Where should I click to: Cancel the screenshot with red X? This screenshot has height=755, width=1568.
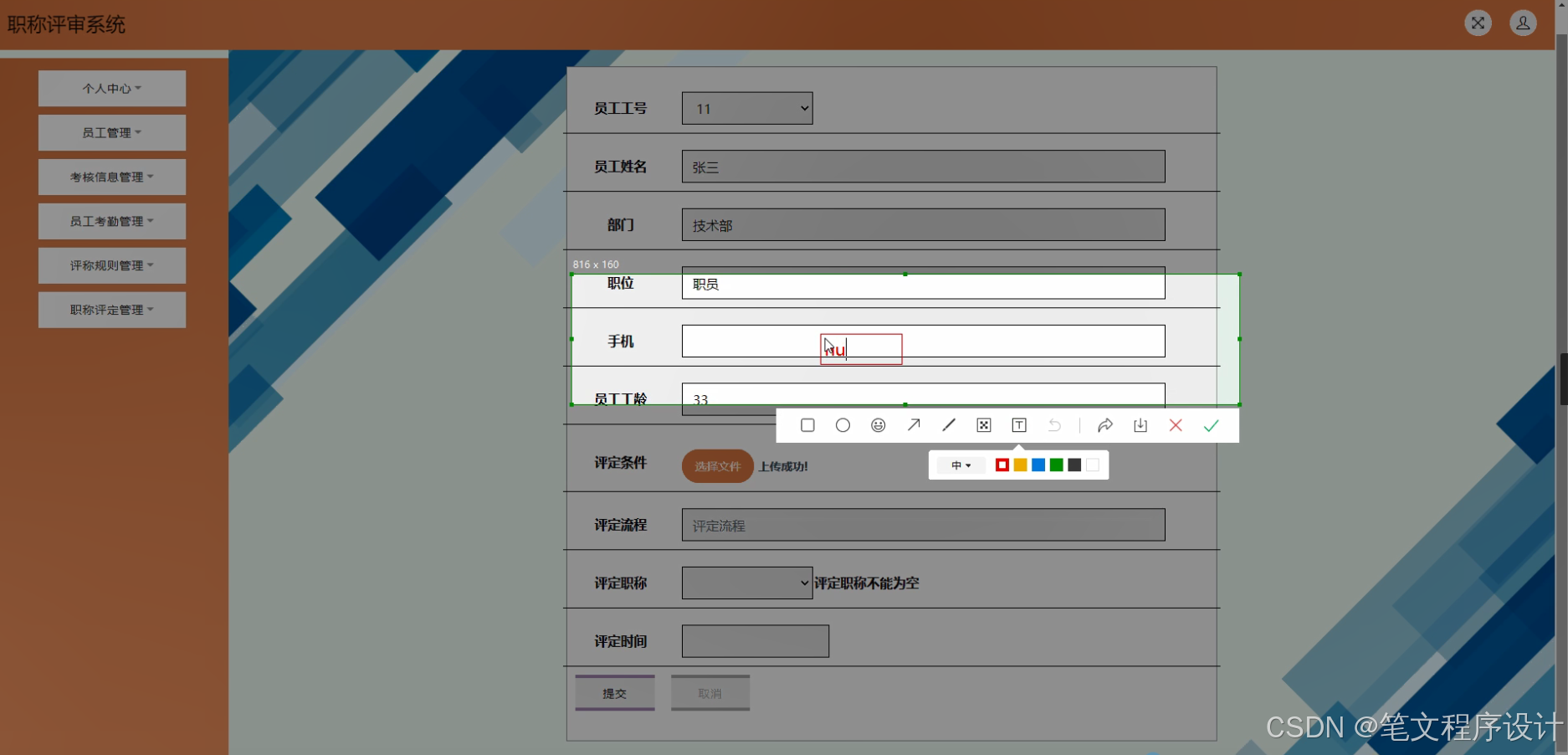coord(1176,425)
